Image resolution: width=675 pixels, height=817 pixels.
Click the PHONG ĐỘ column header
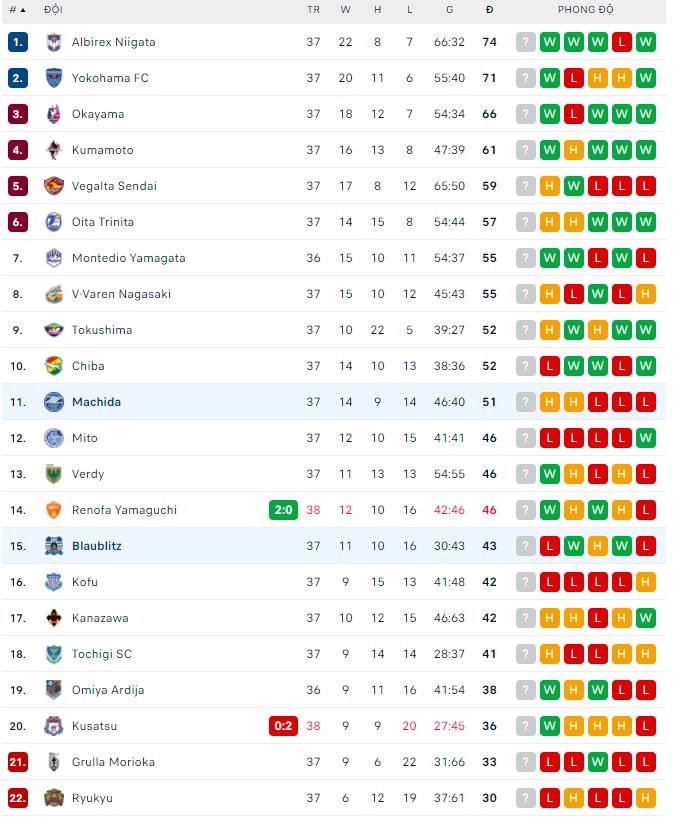pyautogui.click(x=585, y=9)
